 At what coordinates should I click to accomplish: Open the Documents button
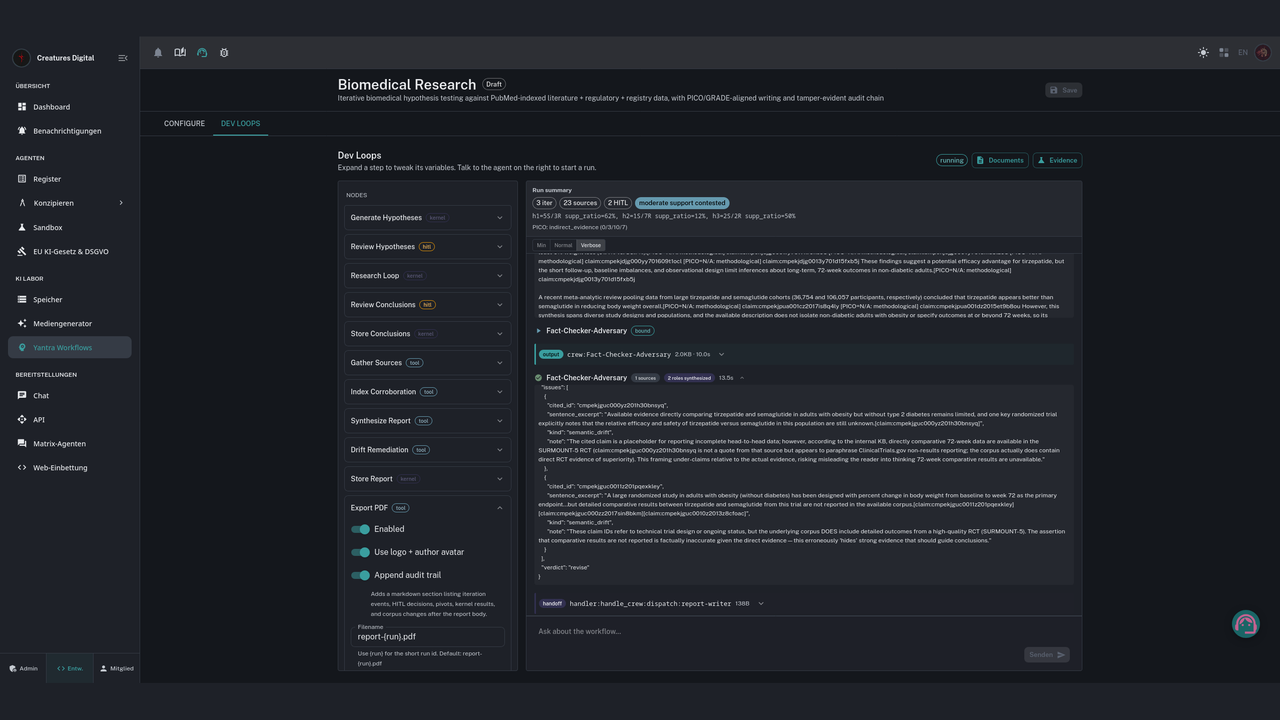point(1000,160)
